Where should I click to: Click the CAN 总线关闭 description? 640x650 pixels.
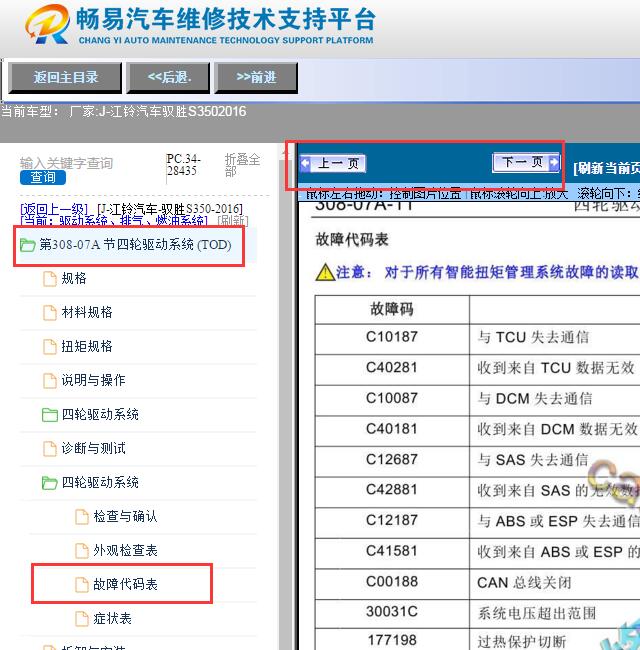[x=524, y=582]
